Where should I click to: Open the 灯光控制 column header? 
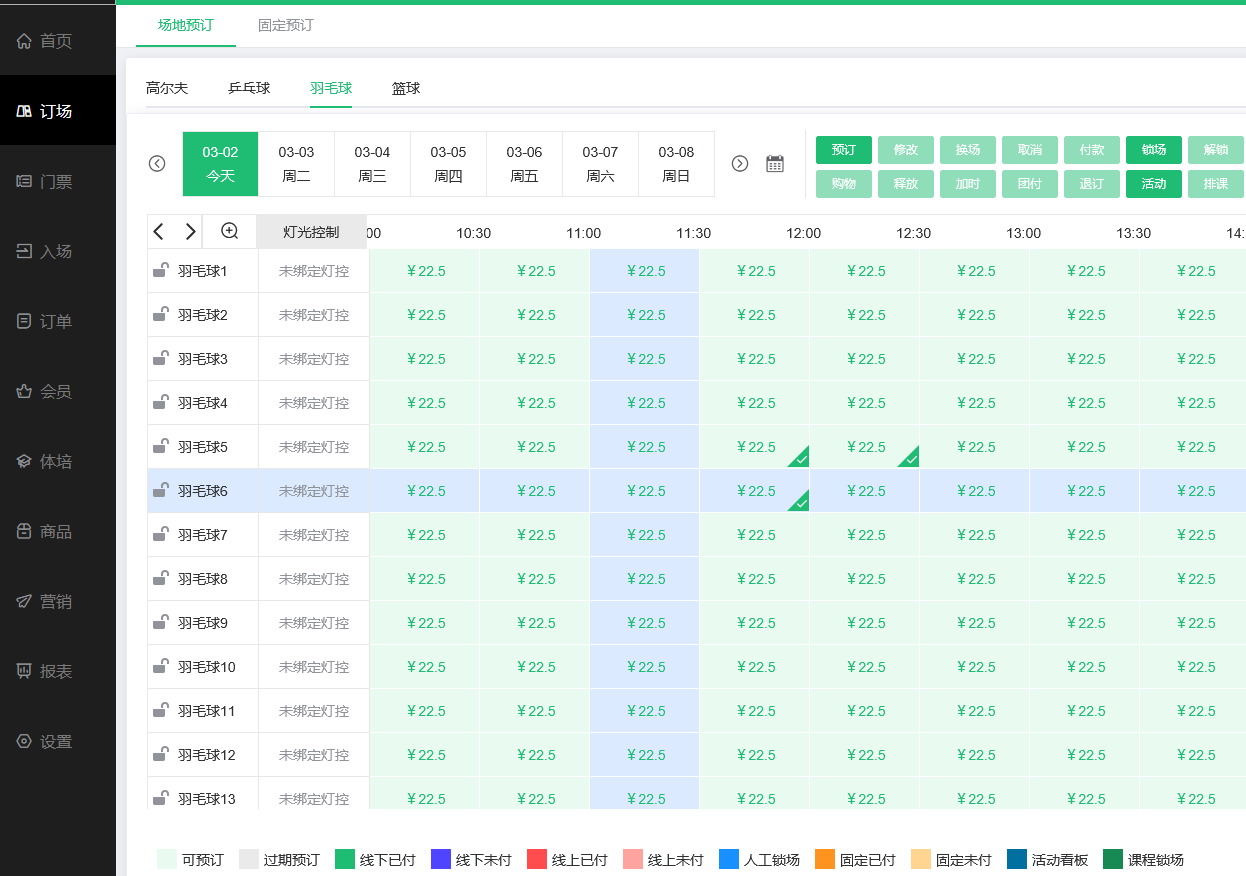(311, 232)
